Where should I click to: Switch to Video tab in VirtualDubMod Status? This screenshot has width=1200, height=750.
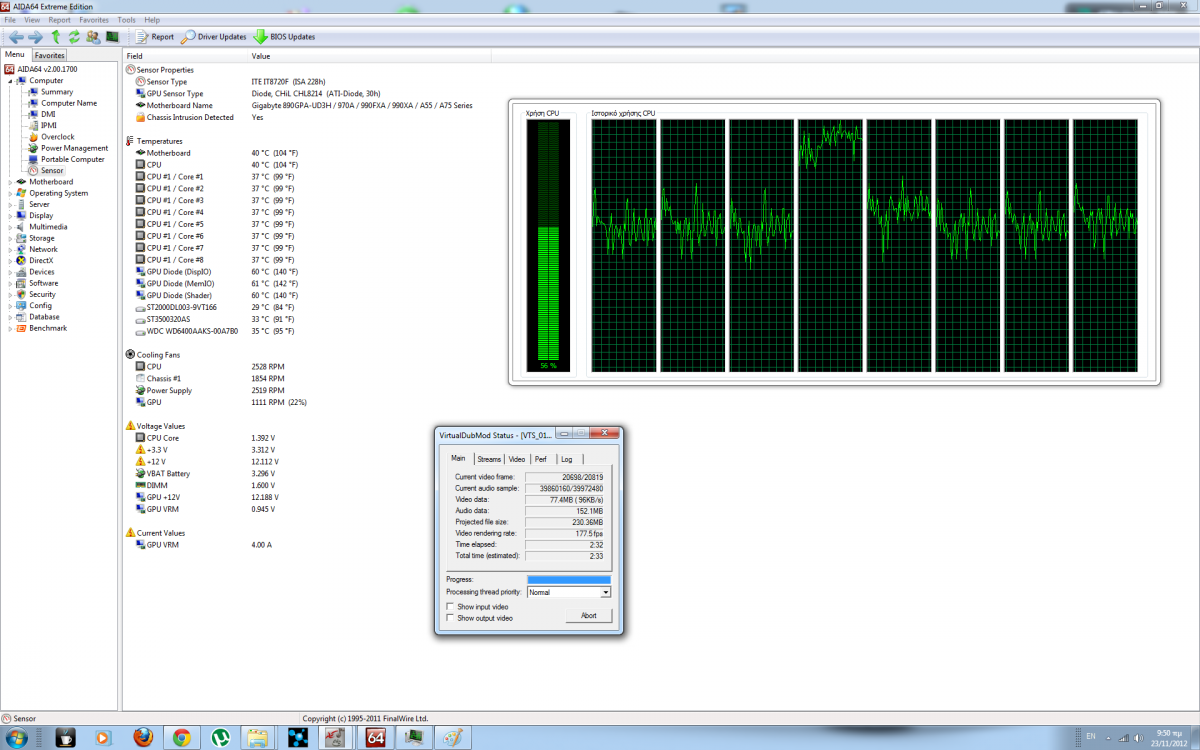pyautogui.click(x=517, y=459)
